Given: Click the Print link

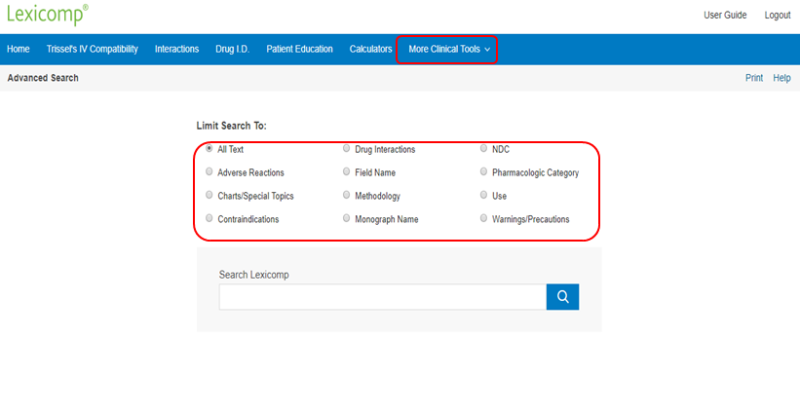Looking at the screenshot, I should [x=754, y=78].
